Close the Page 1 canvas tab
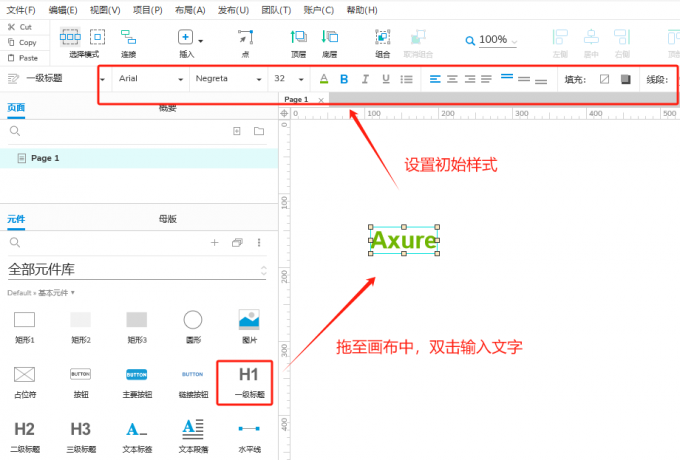Viewport: 680px width, 460px height. tap(321, 100)
